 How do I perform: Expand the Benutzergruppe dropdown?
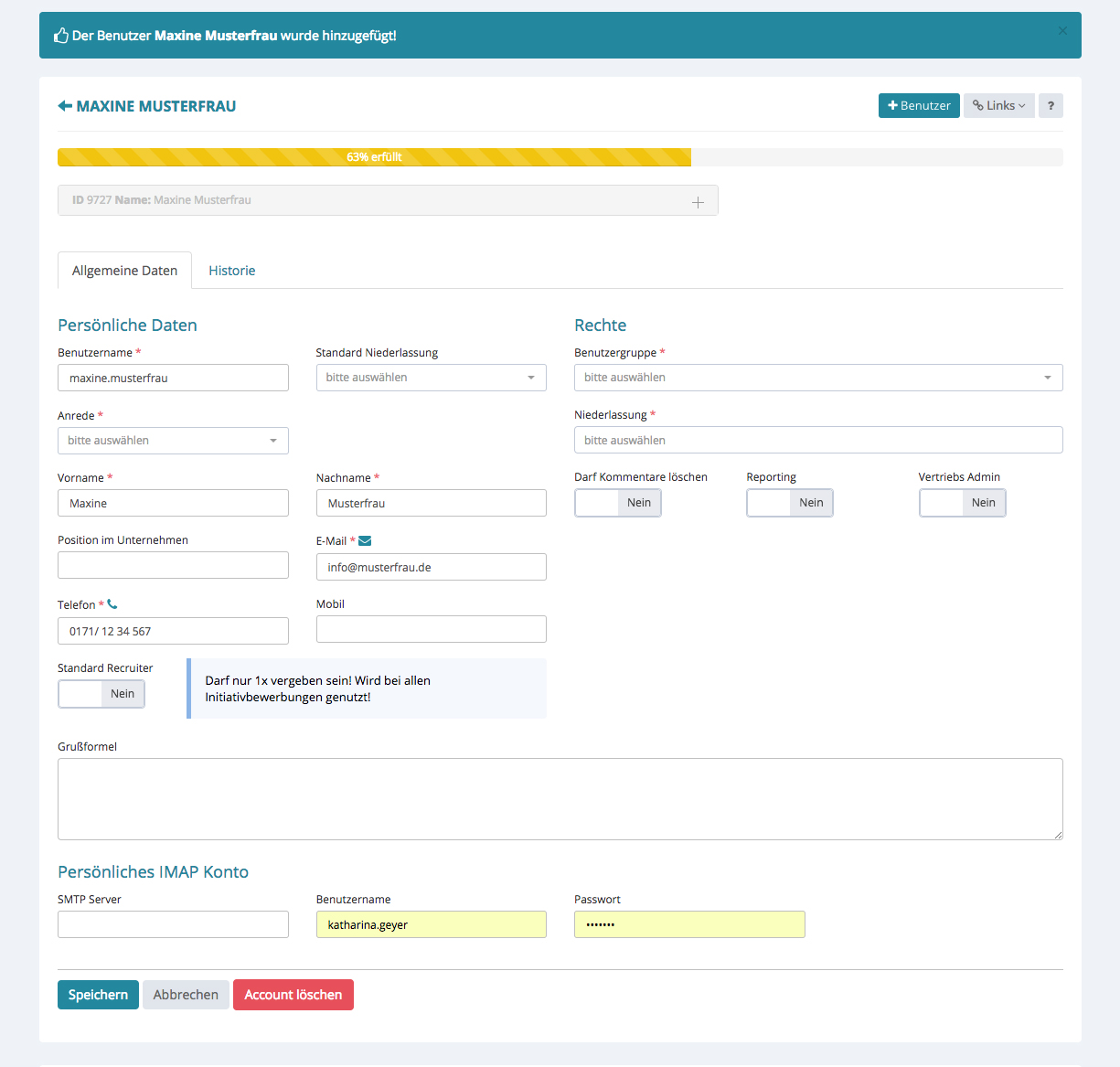click(x=817, y=378)
